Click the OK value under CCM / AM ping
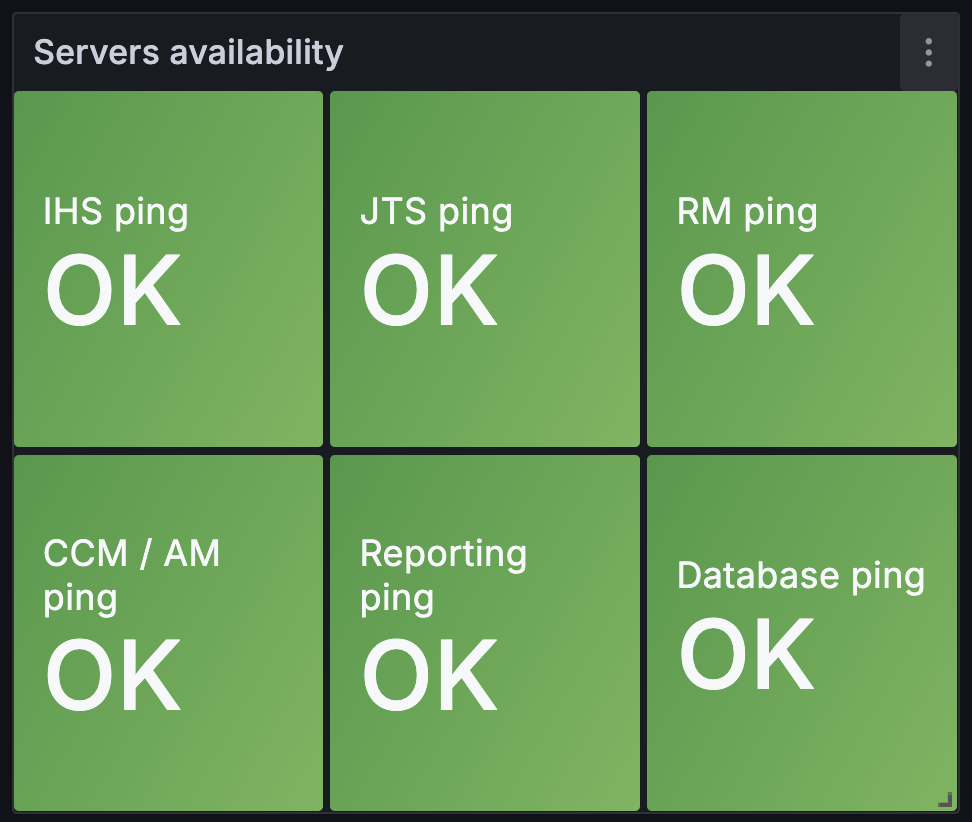Screen dimensions: 972x822 (113, 675)
